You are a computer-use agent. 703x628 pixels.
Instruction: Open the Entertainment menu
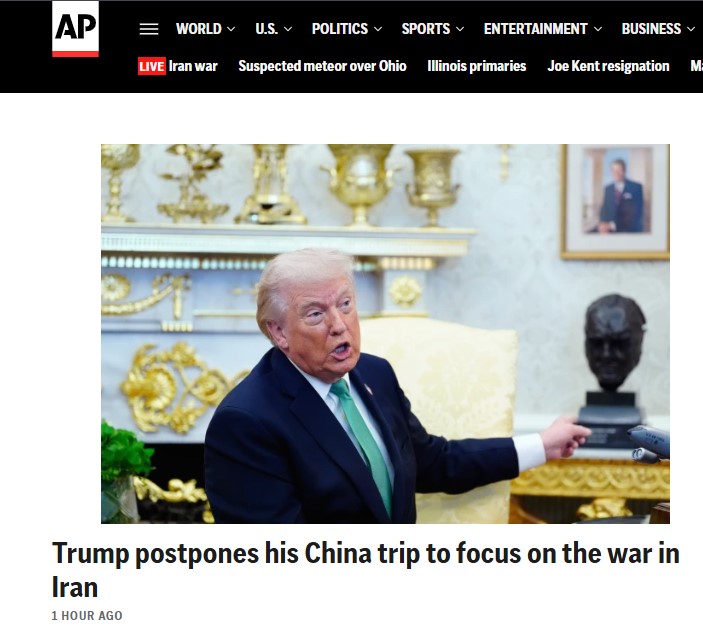pos(535,29)
